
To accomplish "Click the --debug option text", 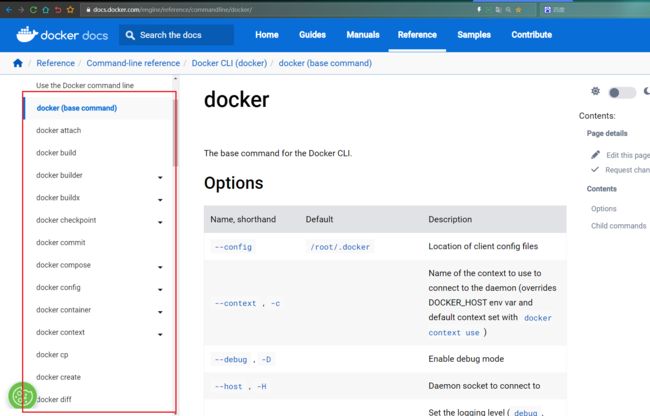I will [231, 360].
